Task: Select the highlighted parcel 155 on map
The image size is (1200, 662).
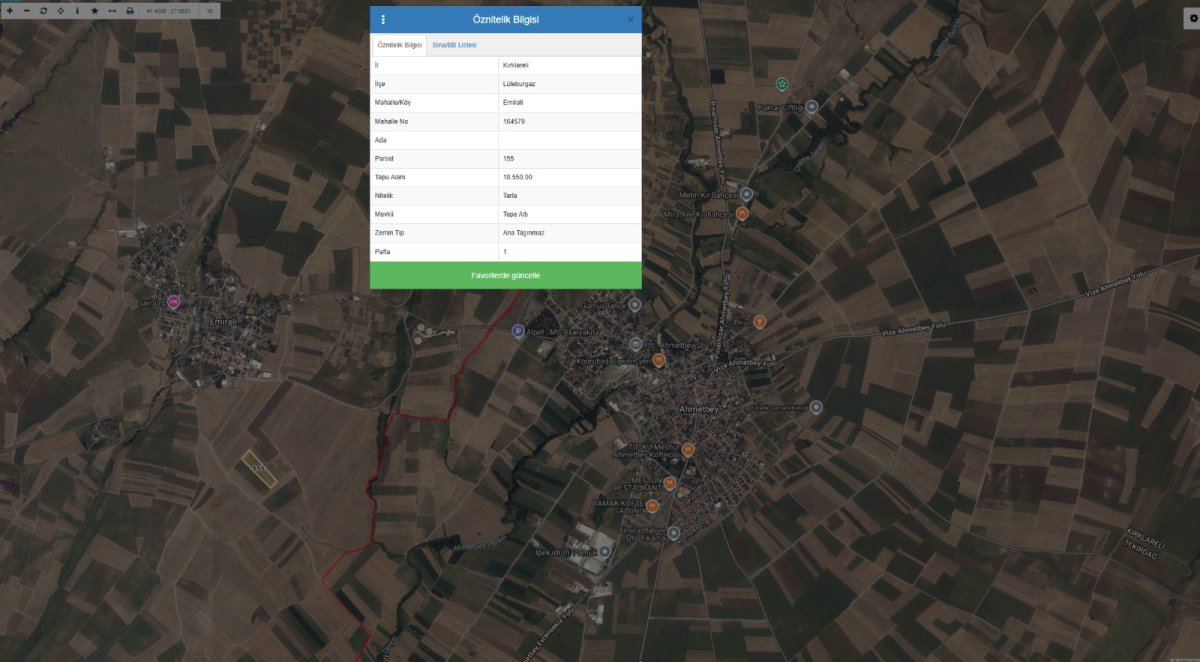Action: (259, 468)
